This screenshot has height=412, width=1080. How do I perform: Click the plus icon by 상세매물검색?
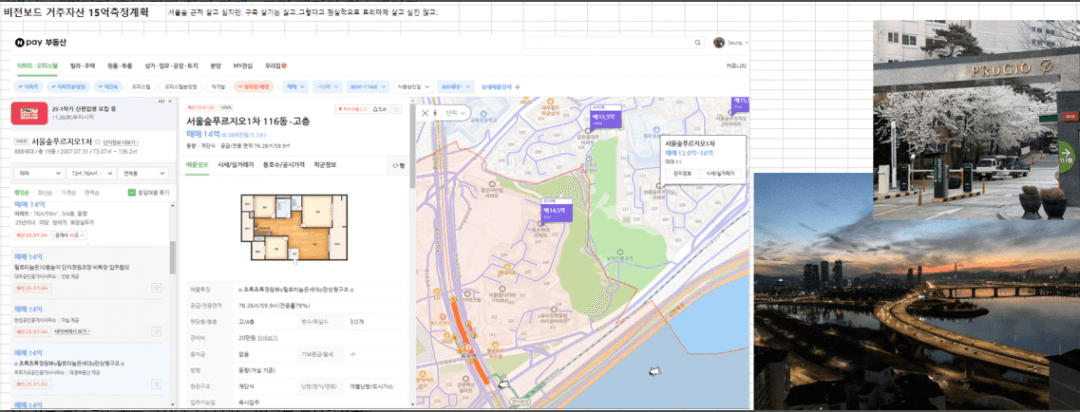[x=517, y=87]
